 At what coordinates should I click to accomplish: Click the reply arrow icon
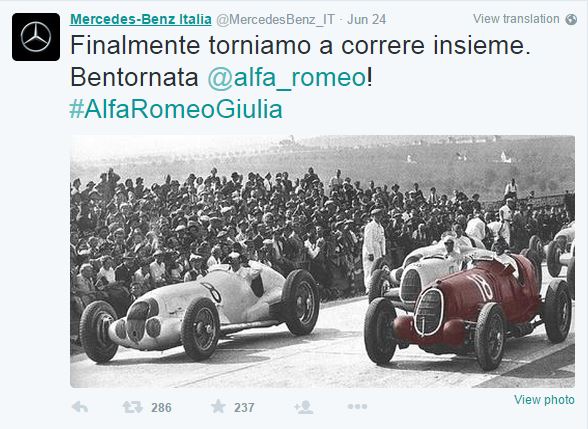tap(80, 407)
